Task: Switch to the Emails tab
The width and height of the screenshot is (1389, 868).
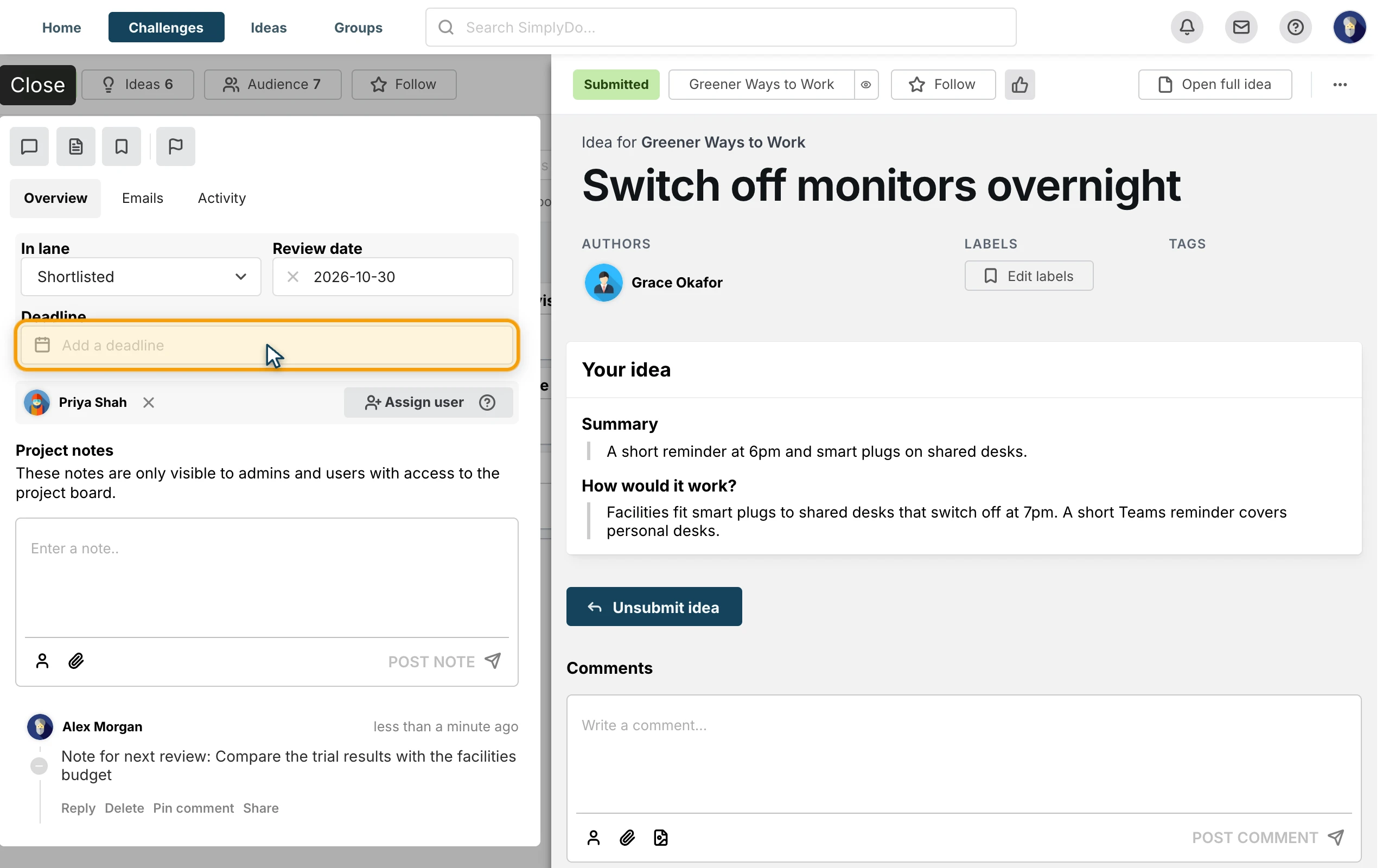Action: tap(142, 198)
